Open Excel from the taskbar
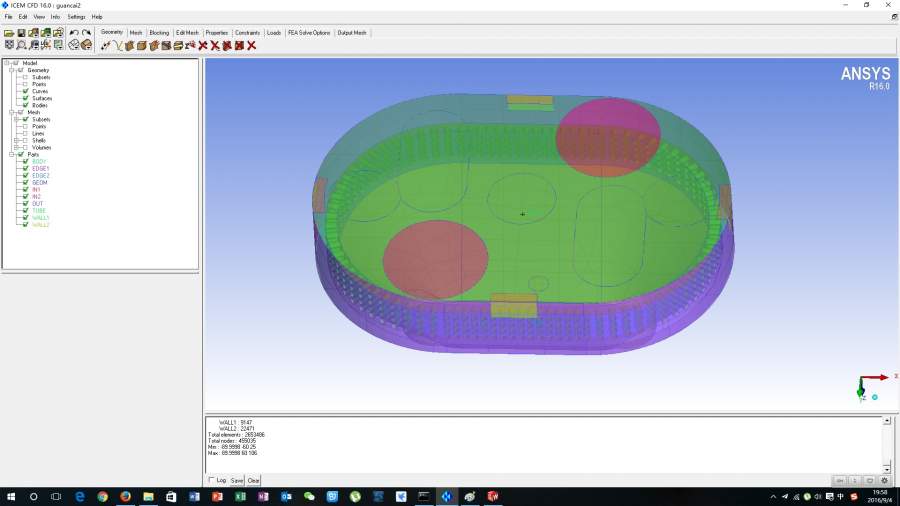900x506 pixels. 240,496
